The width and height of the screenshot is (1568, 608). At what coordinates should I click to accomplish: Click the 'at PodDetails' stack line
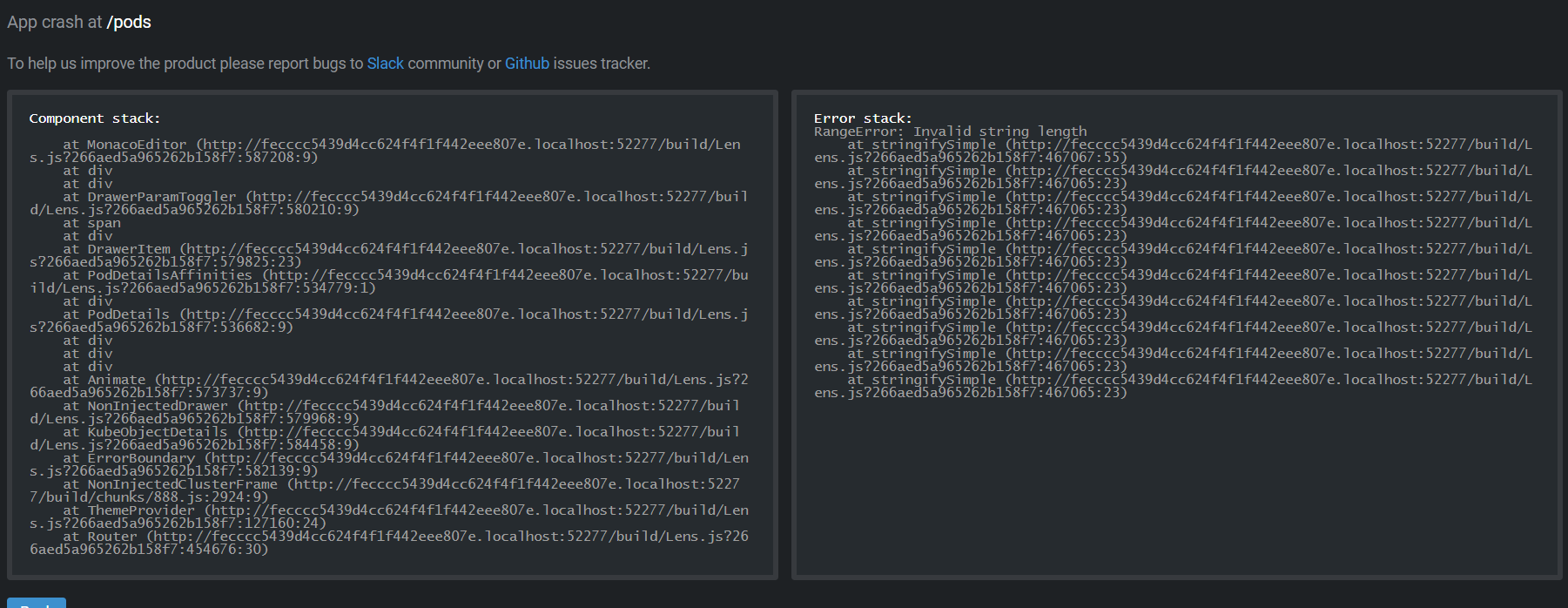(x=388, y=321)
